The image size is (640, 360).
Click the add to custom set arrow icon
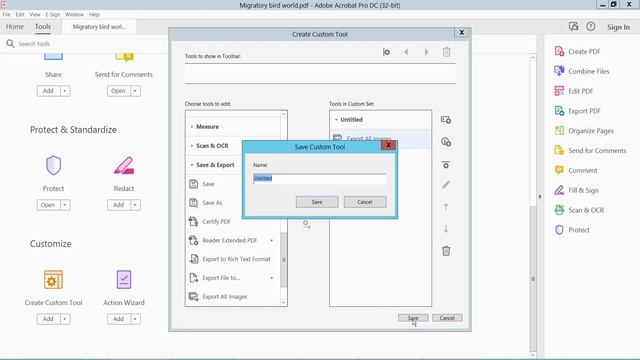pyautogui.click(x=306, y=224)
